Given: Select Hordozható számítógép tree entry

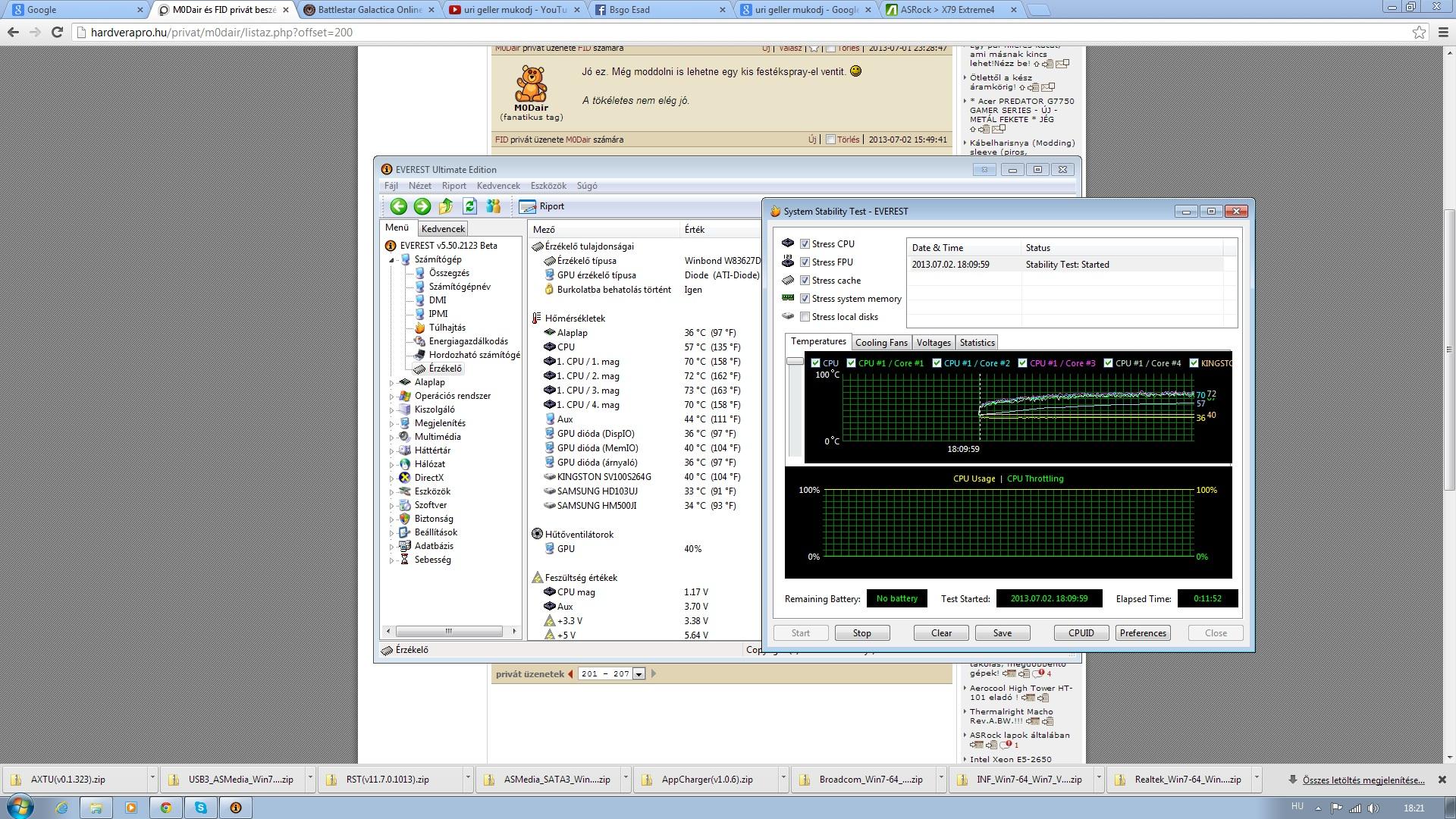Looking at the screenshot, I should (474, 355).
